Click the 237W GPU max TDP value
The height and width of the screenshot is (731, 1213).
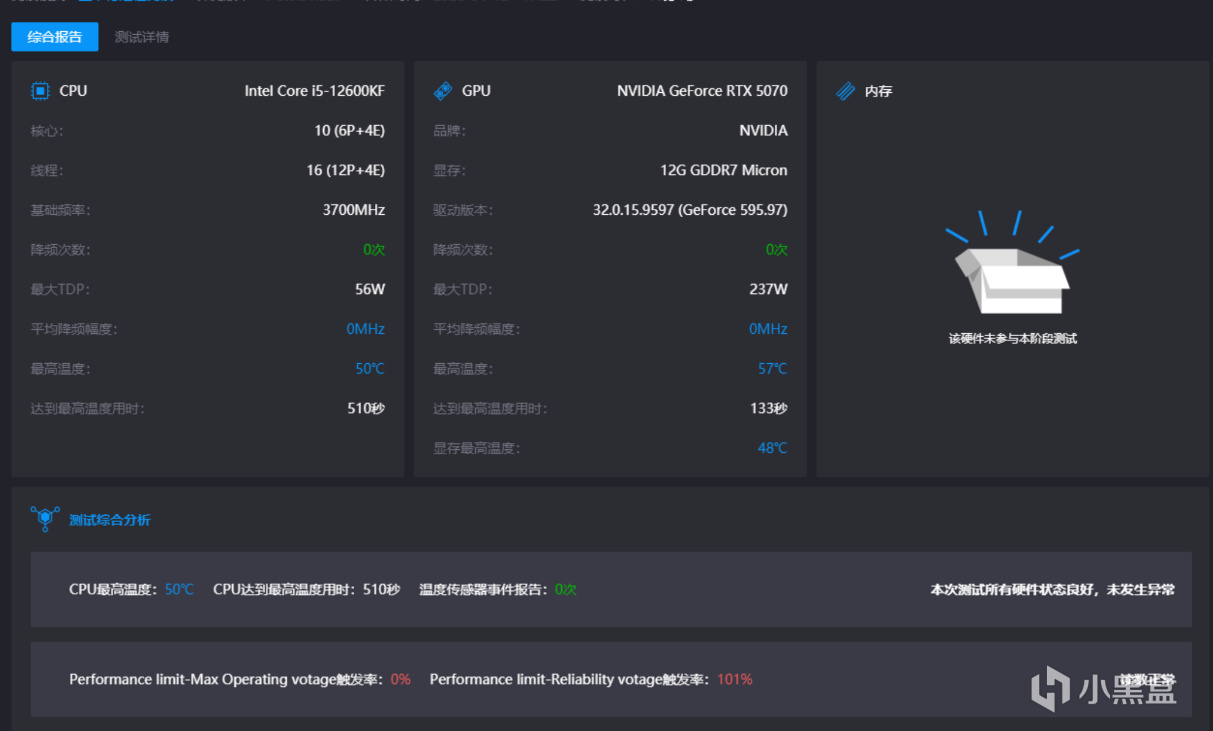click(768, 289)
